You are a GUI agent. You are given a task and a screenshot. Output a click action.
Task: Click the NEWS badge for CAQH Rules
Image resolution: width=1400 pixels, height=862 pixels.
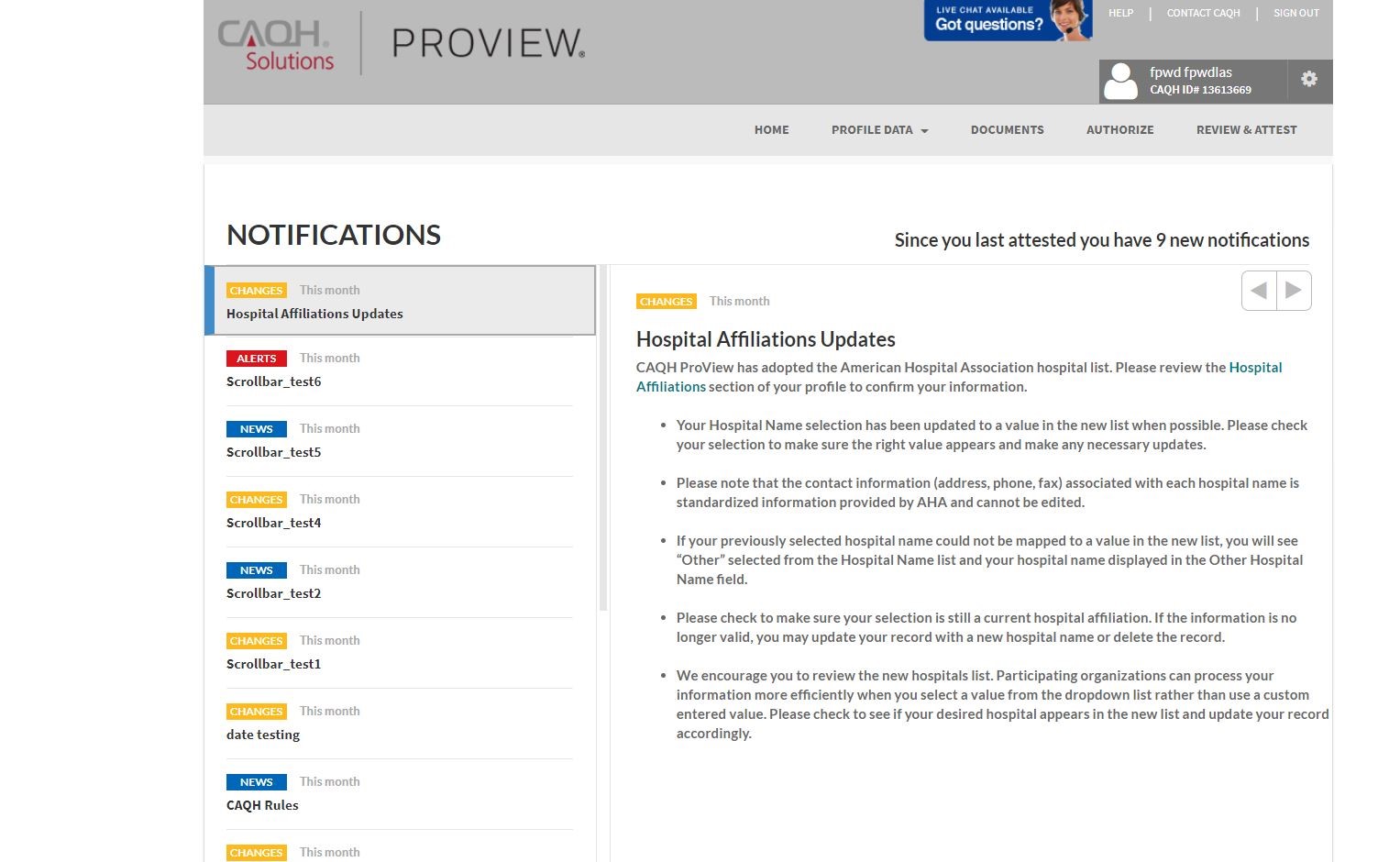coord(257,782)
